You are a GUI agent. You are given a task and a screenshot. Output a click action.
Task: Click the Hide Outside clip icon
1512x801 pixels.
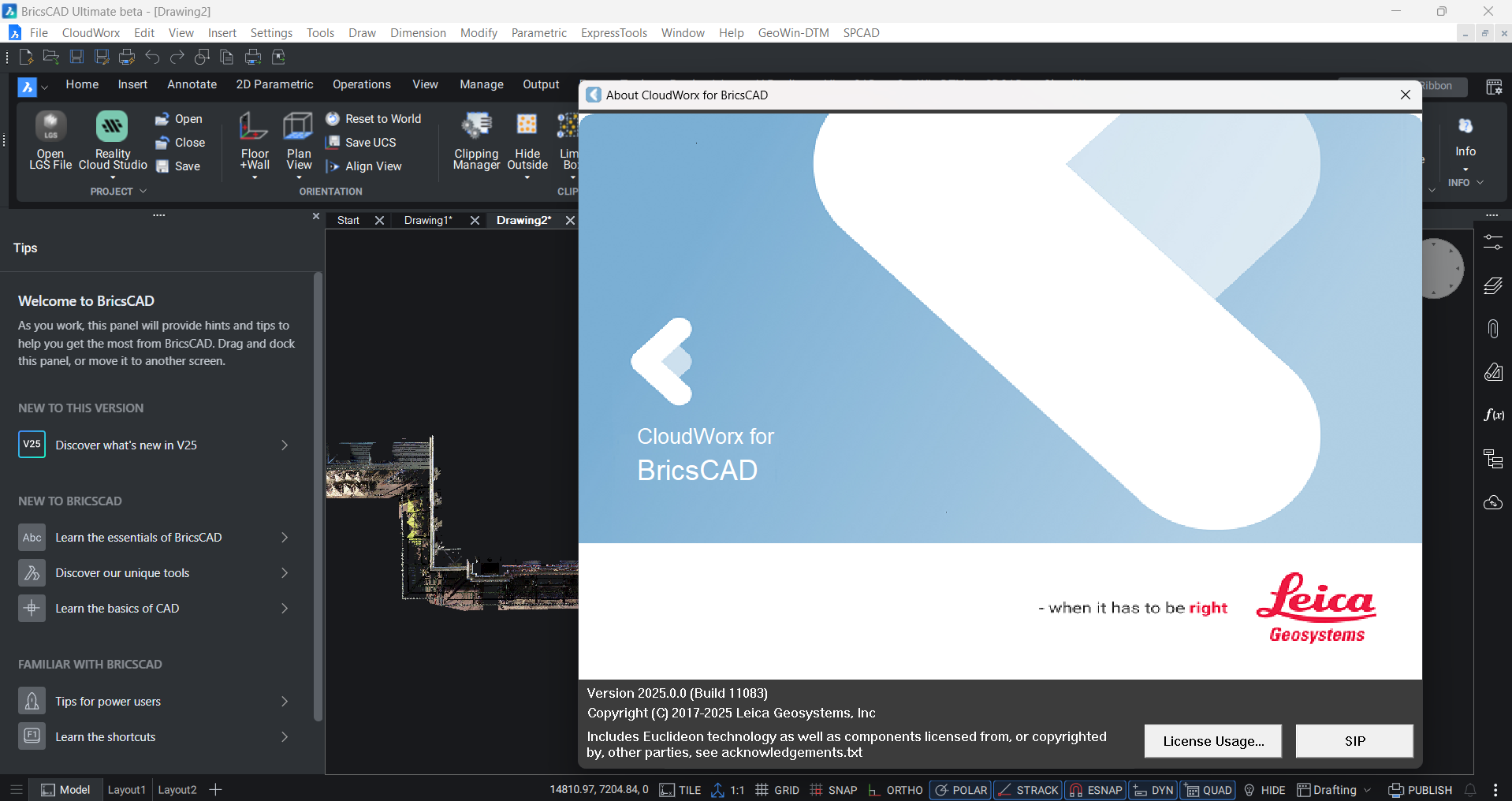527,142
